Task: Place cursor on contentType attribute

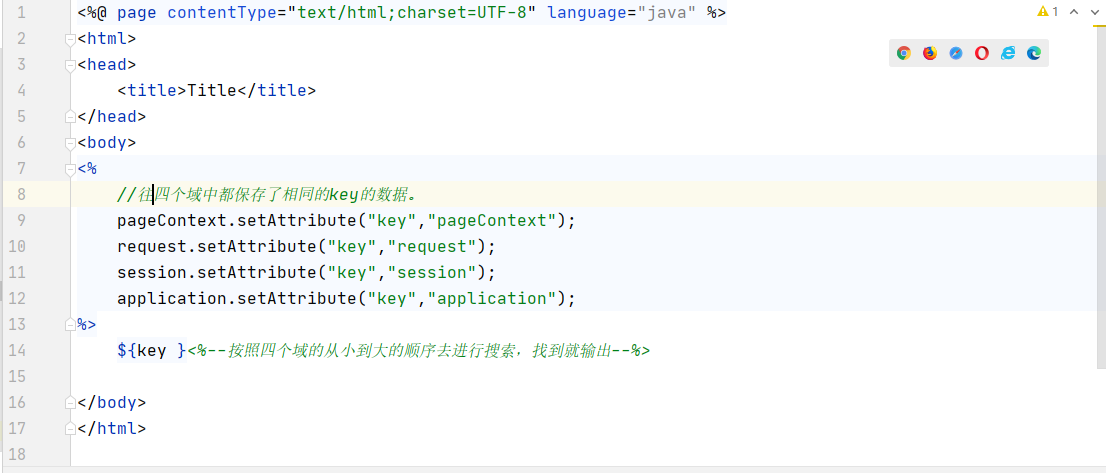Action: click(222, 13)
